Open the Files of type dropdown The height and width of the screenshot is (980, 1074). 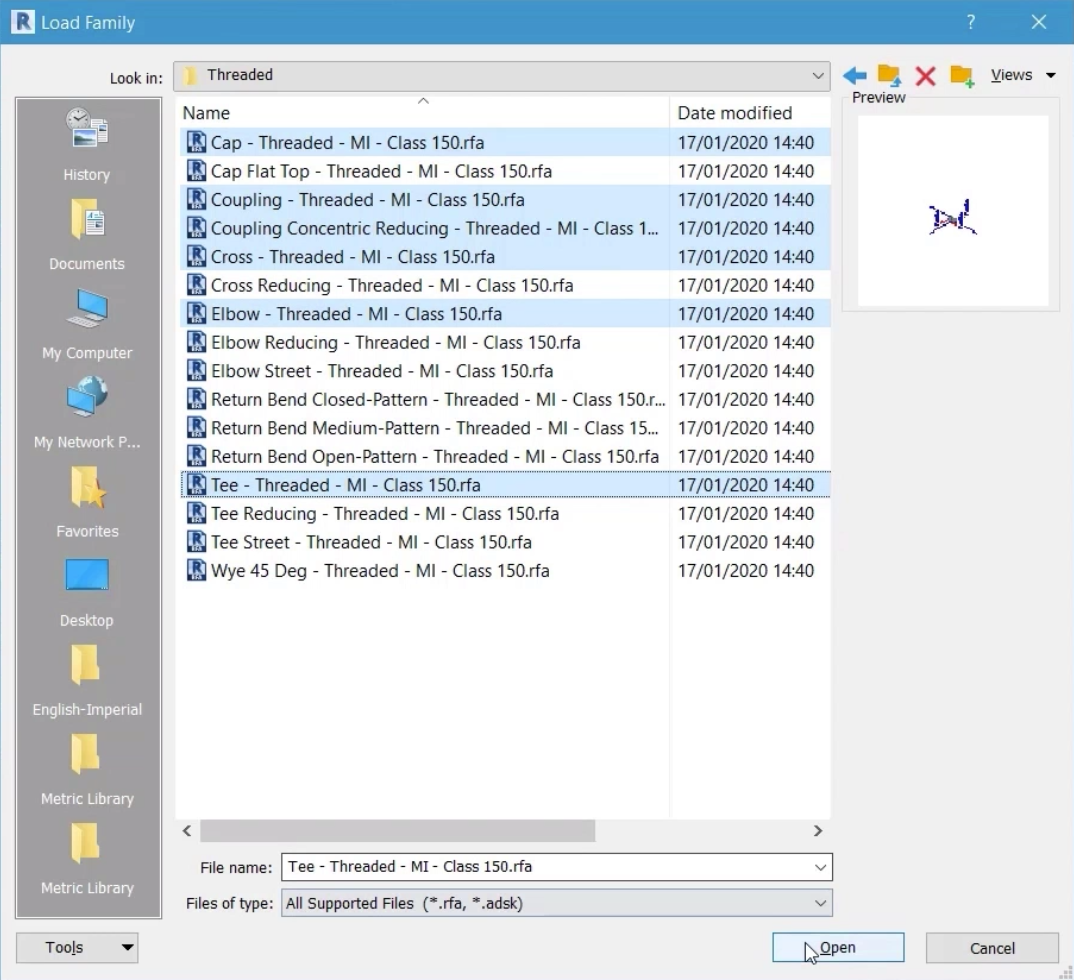[x=557, y=903]
